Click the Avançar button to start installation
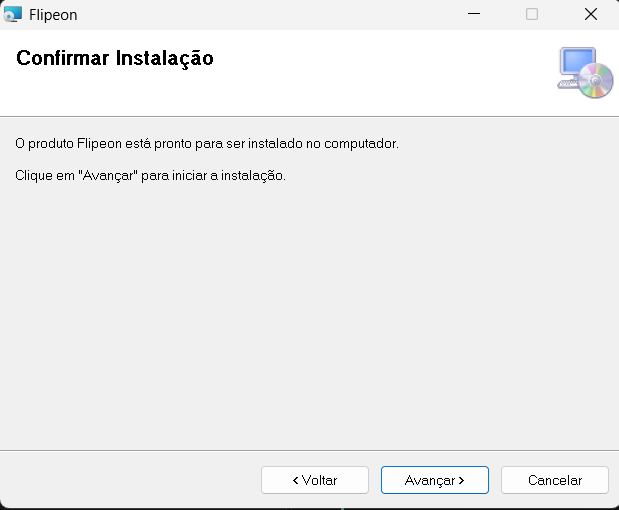 (435, 480)
